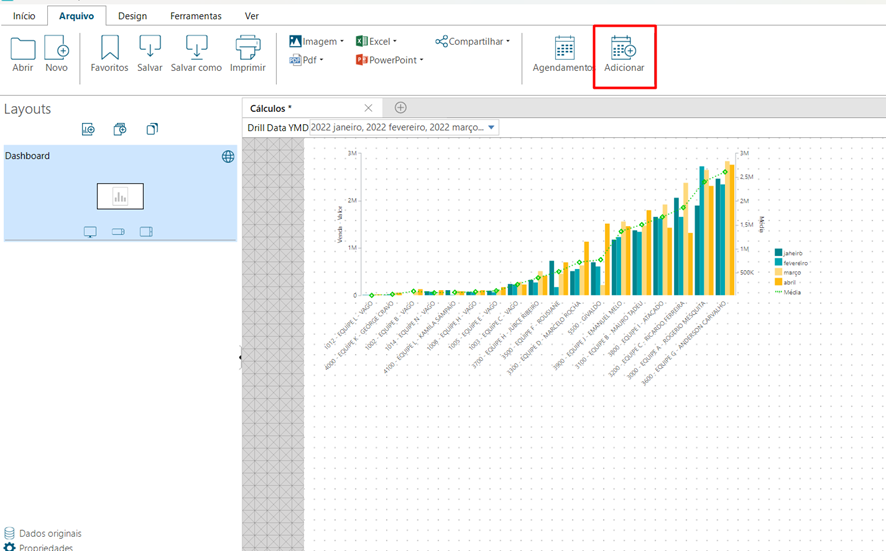886x551 pixels.
Task: Expand Drill Data YMD filter dropdown
Action: 492,127
